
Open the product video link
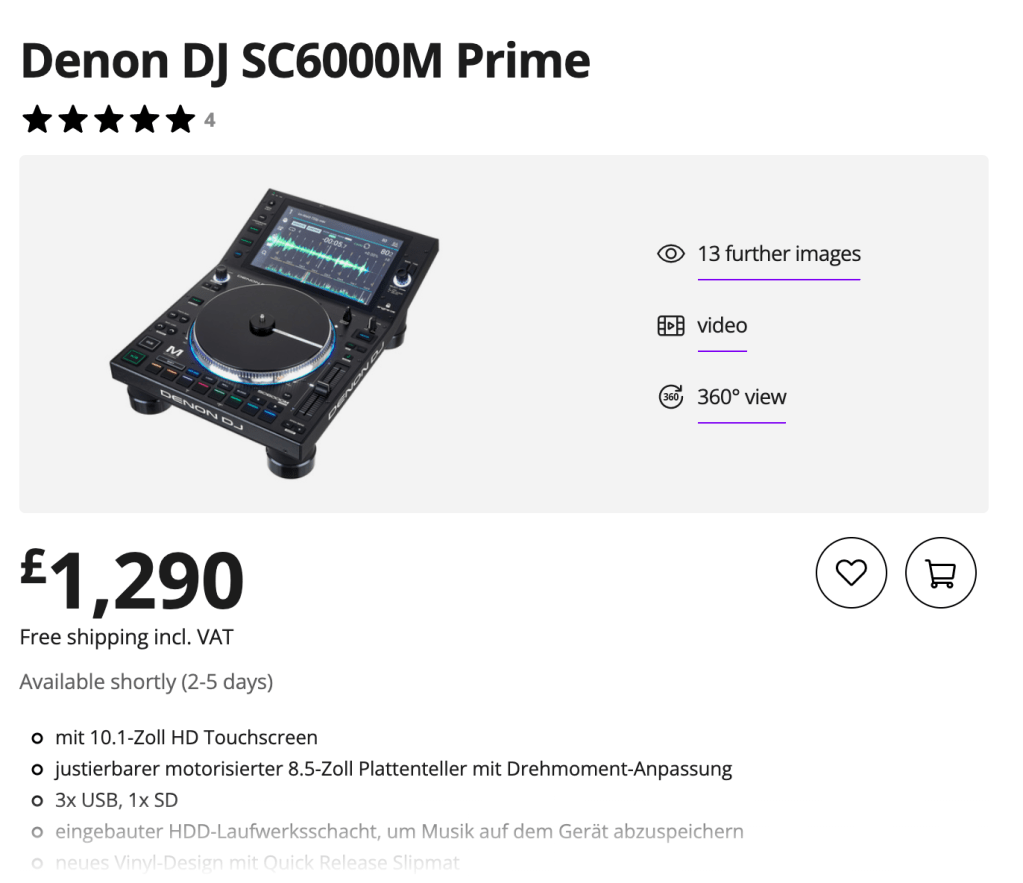pyautogui.click(x=722, y=326)
